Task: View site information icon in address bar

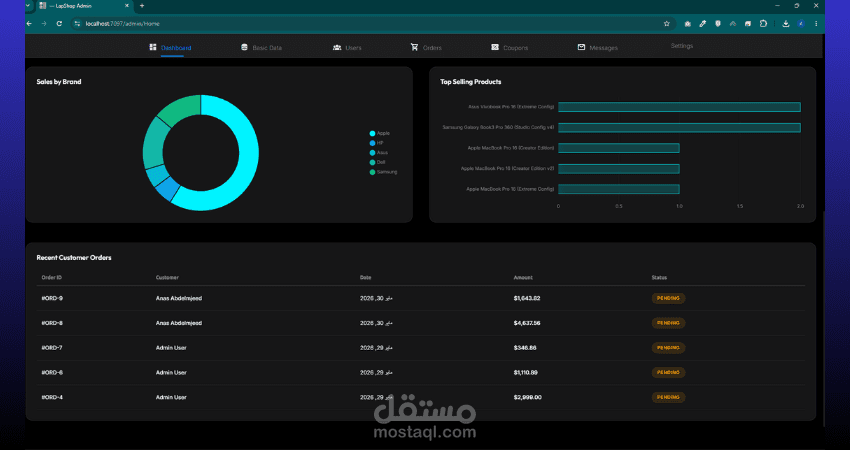Action: coord(77,24)
